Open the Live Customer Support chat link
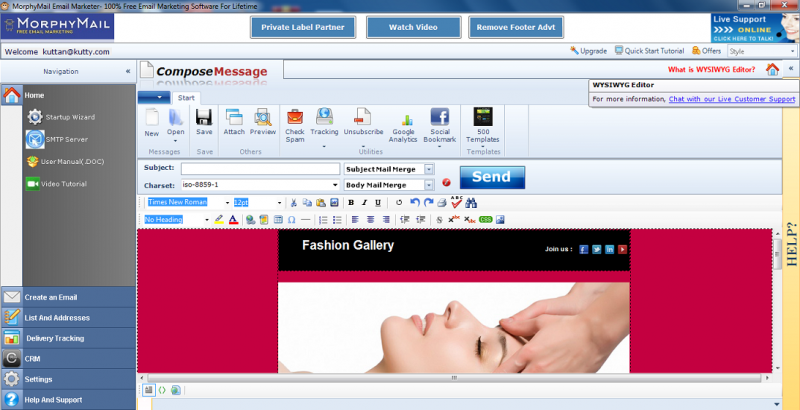This screenshot has height=410, width=800. (x=731, y=99)
